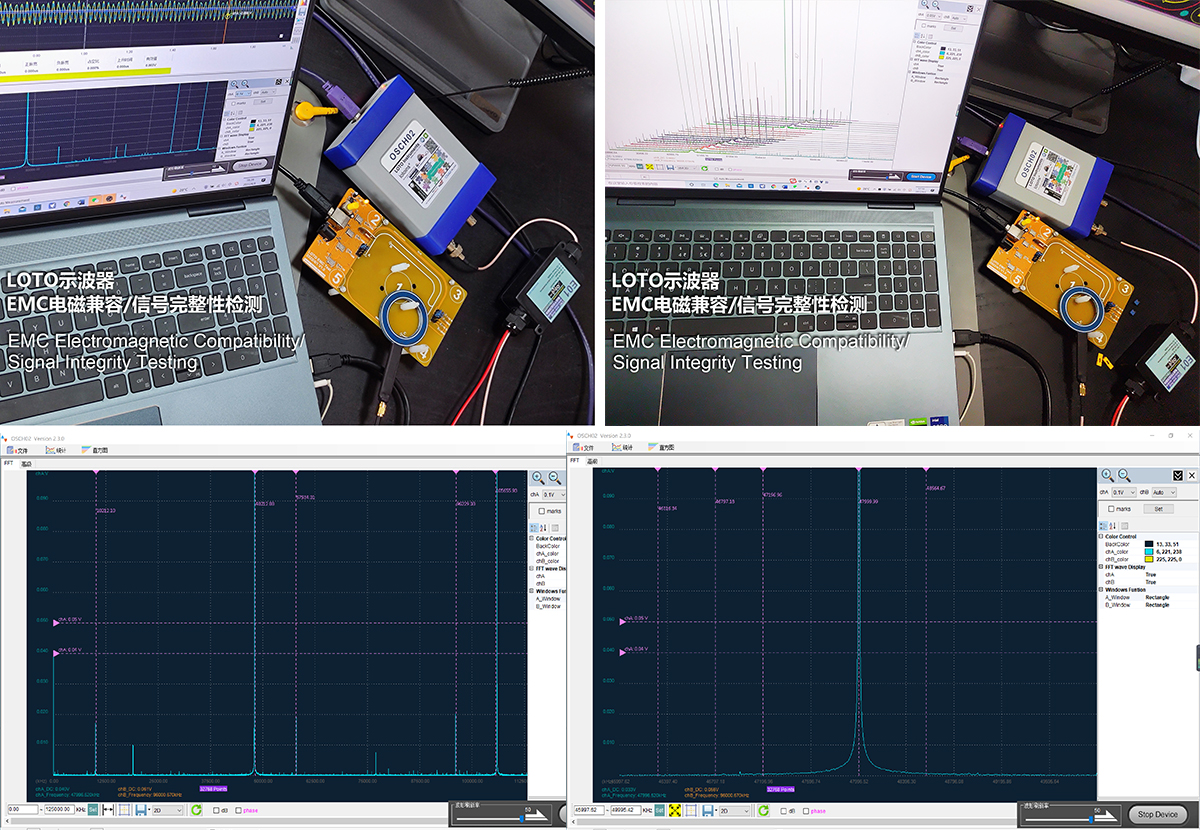
Task: Click the alphabetical sort icon in right property panel
Action: 1112,526
